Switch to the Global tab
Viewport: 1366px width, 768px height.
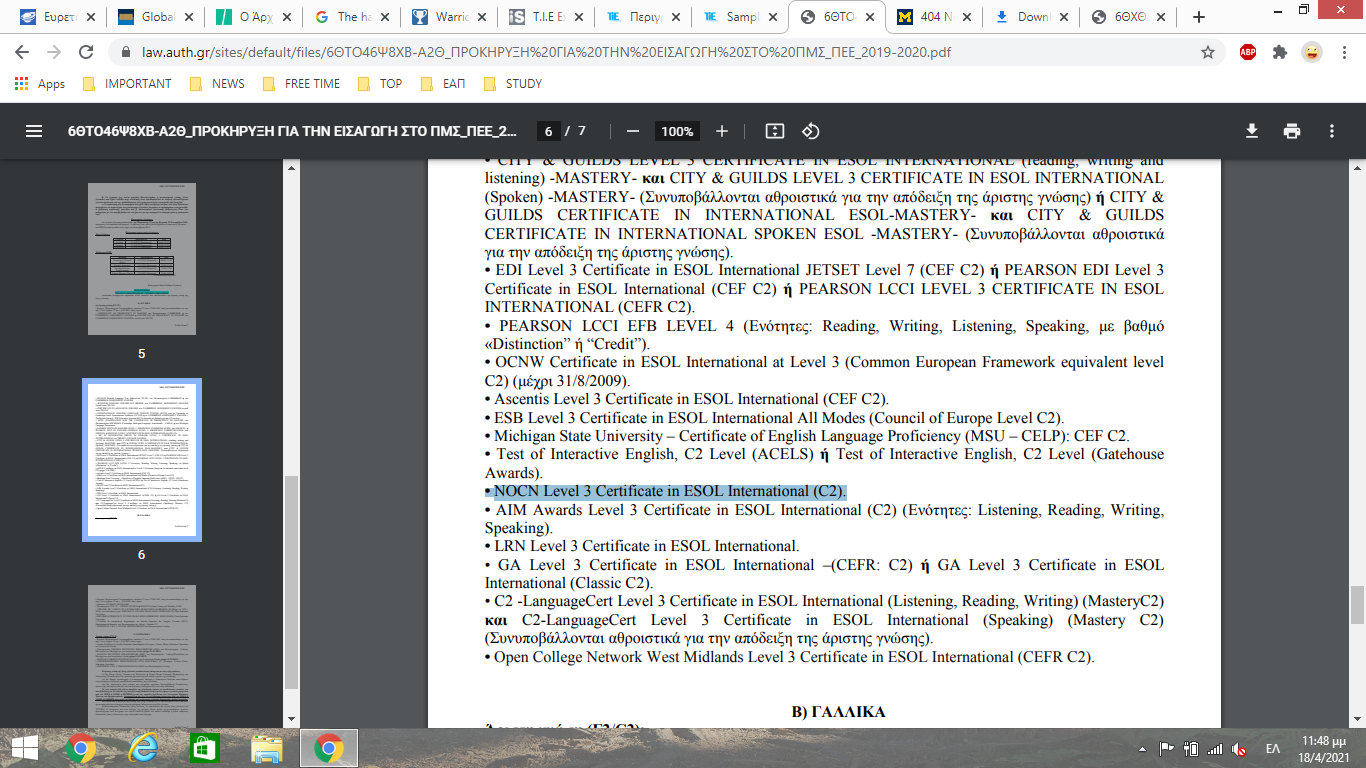point(150,17)
